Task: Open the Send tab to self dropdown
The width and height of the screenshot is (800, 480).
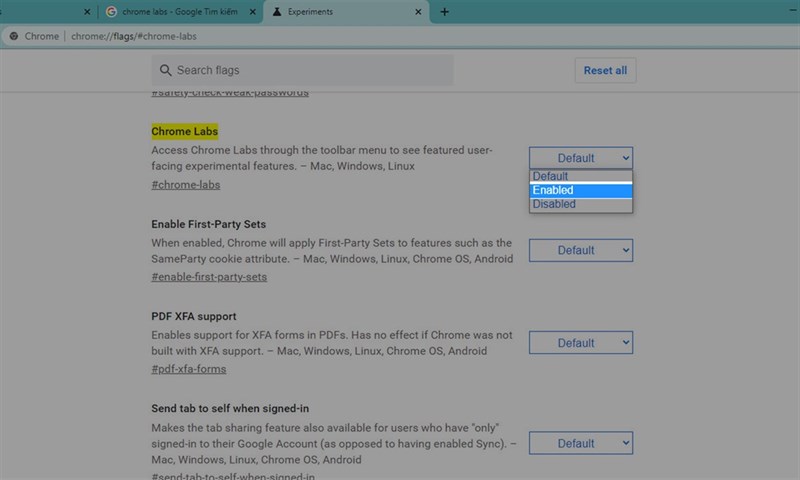Action: pyautogui.click(x=581, y=443)
